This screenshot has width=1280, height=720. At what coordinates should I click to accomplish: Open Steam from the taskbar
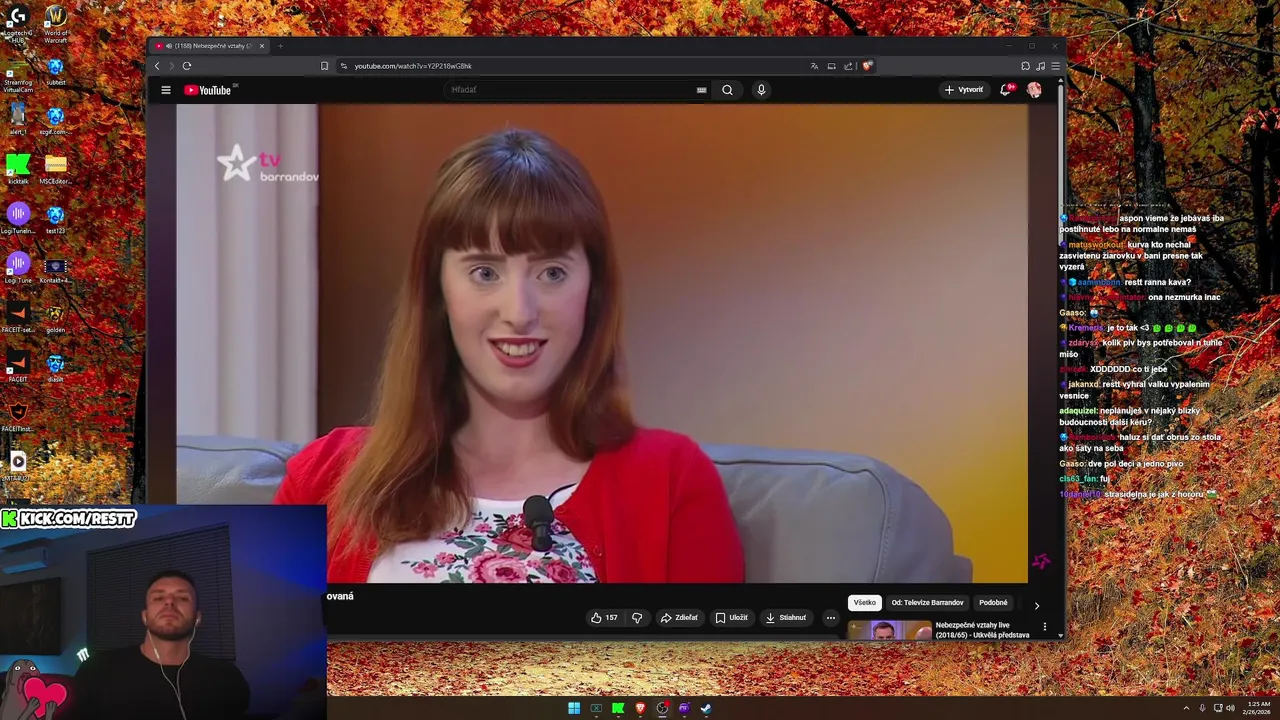click(705, 708)
